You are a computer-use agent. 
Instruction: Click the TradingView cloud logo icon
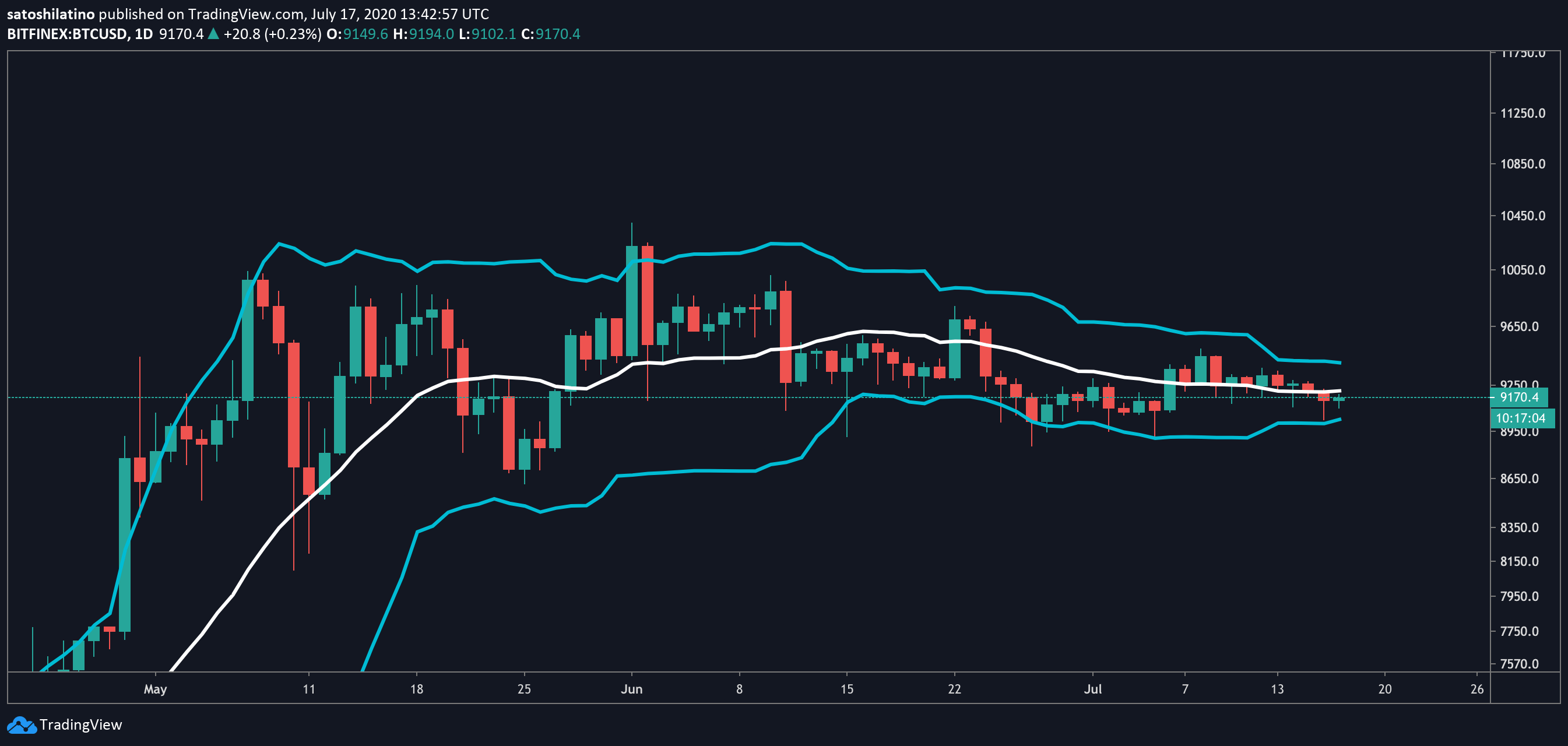22,724
